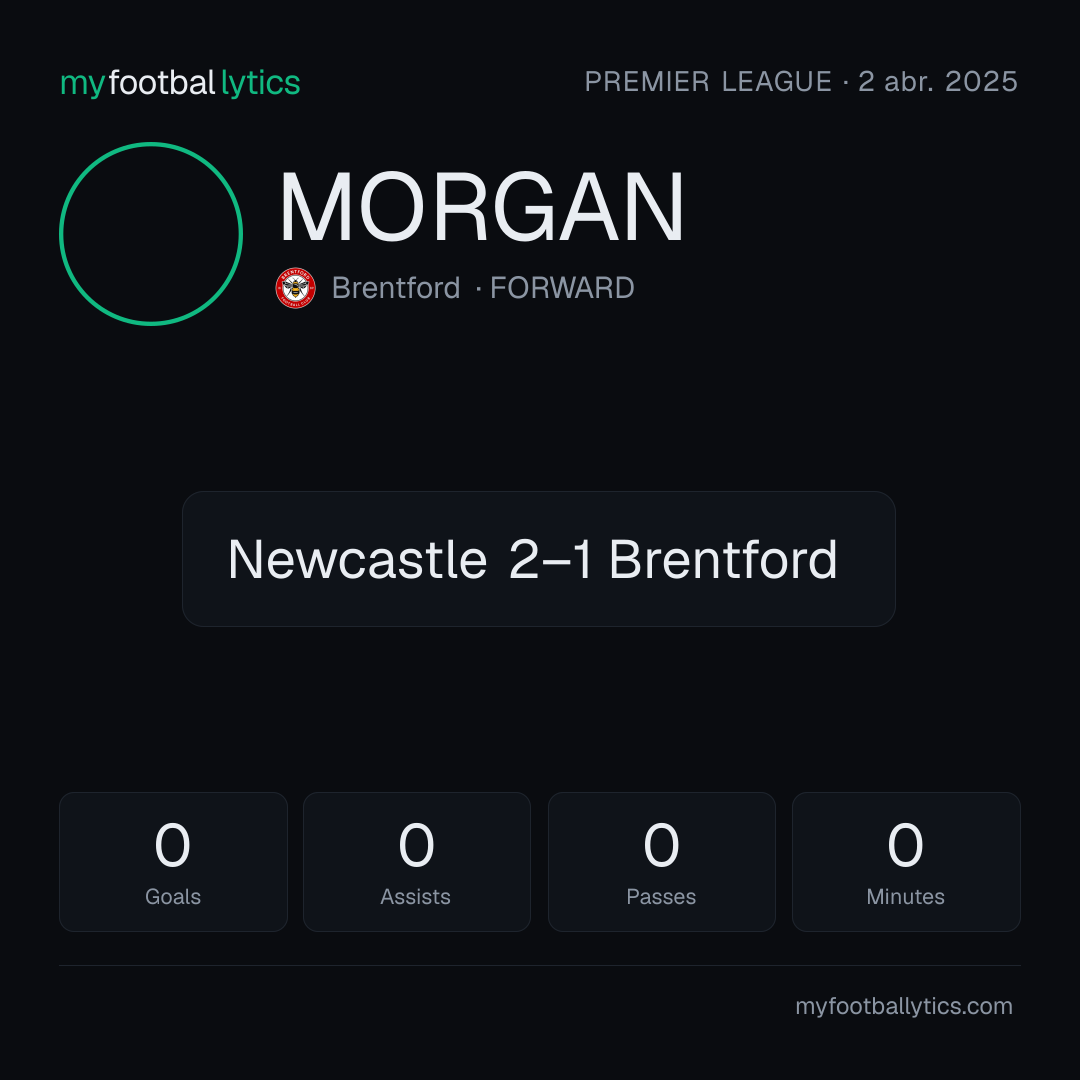1080x1080 pixels.
Task: Click the zero value above Minutes
Action: (x=906, y=845)
